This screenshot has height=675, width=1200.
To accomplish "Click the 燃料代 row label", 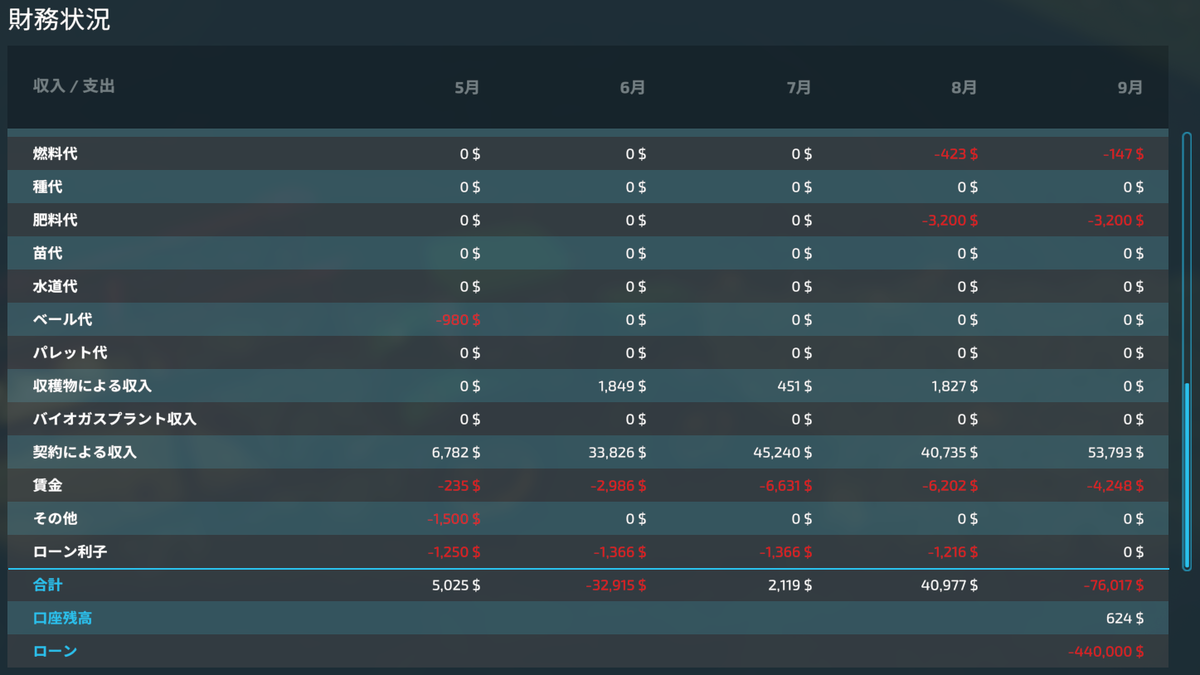I will pyautogui.click(x=55, y=154).
